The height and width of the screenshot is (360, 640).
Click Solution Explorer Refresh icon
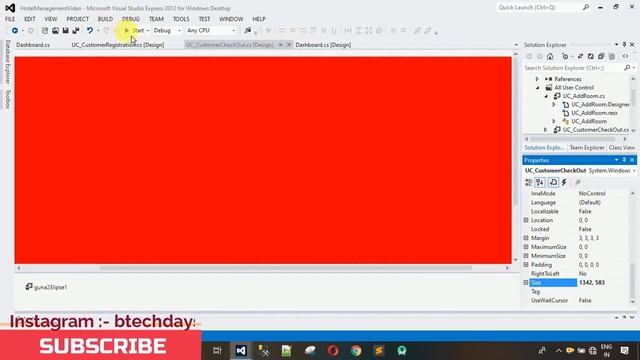(x=591, y=56)
